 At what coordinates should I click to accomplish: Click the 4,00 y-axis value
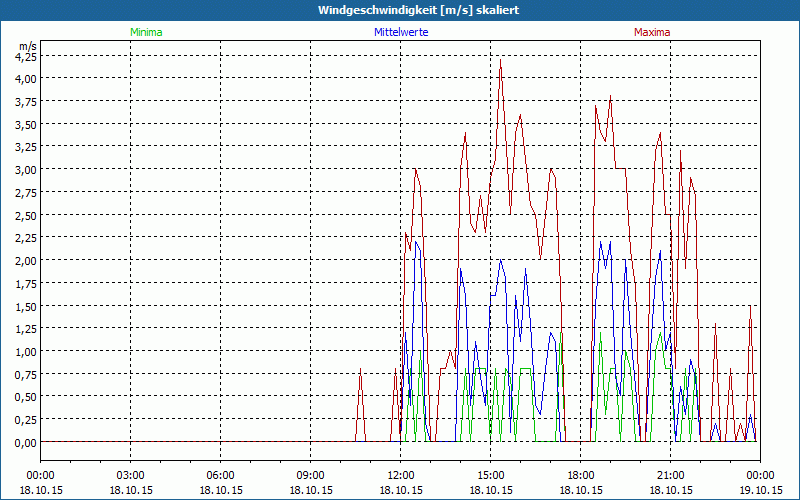click(26, 78)
